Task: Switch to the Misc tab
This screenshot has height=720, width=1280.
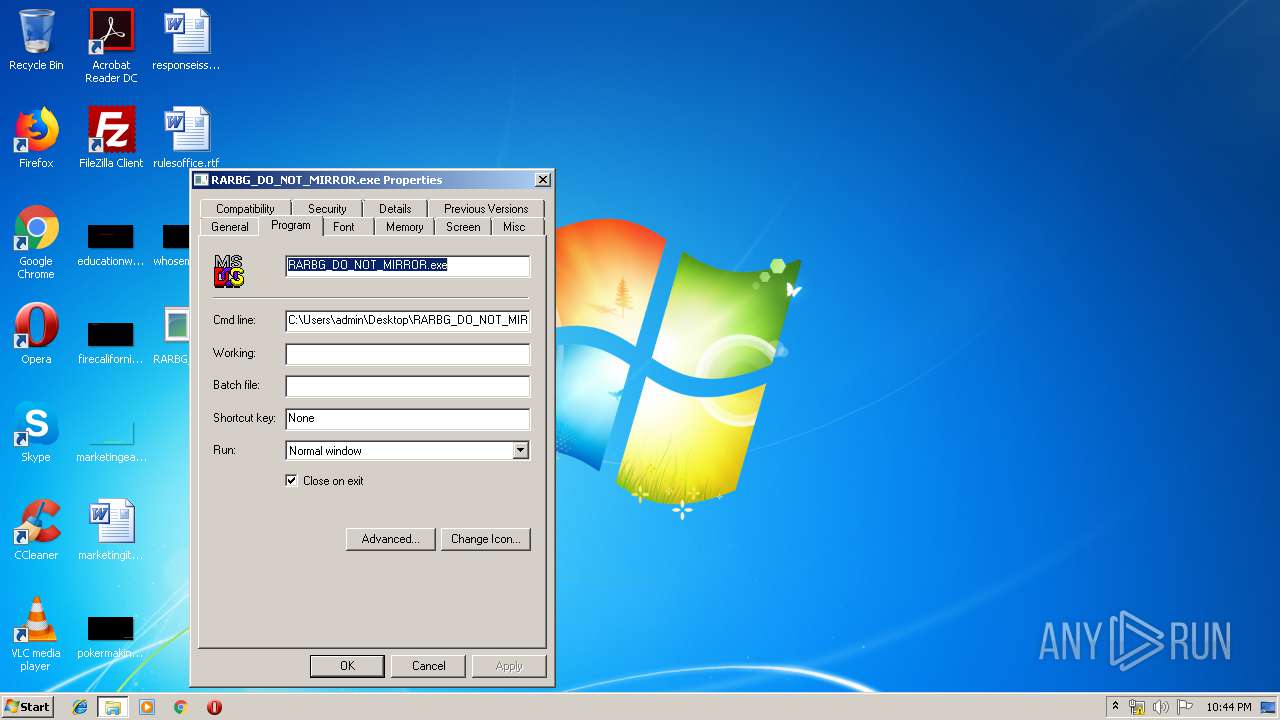Action: pyautogui.click(x=514, y=227)
